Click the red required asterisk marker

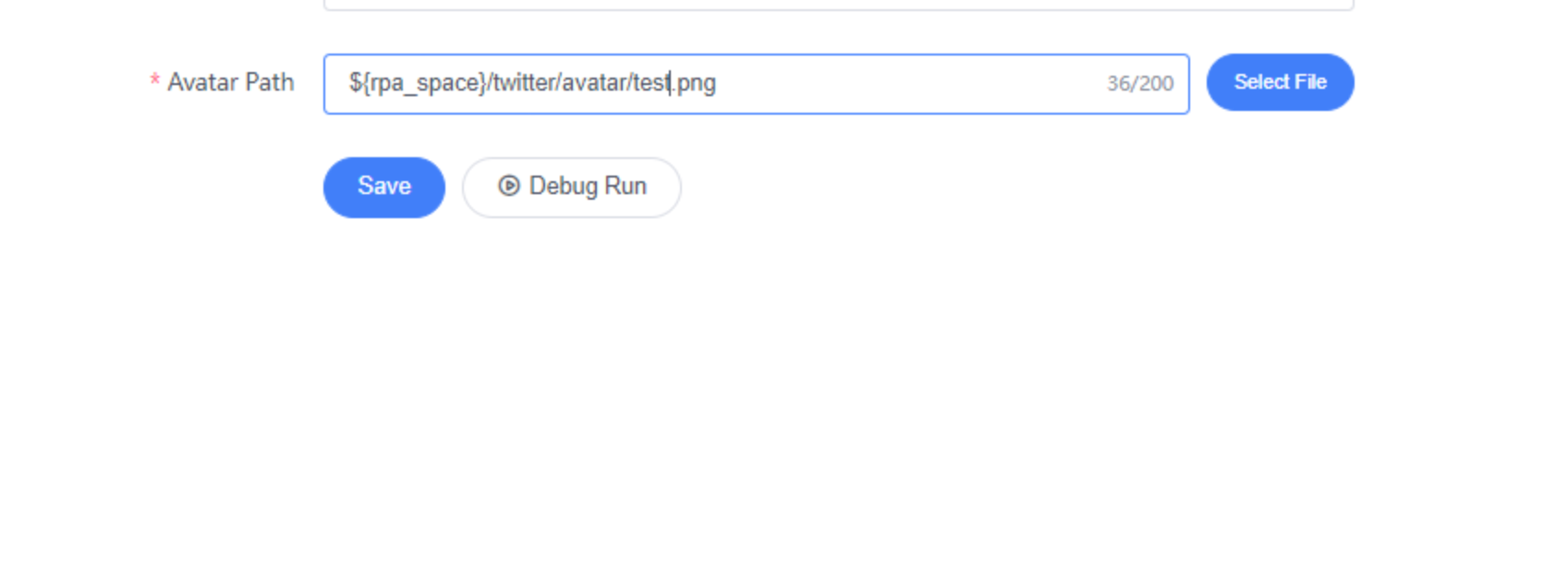[154, 80]
